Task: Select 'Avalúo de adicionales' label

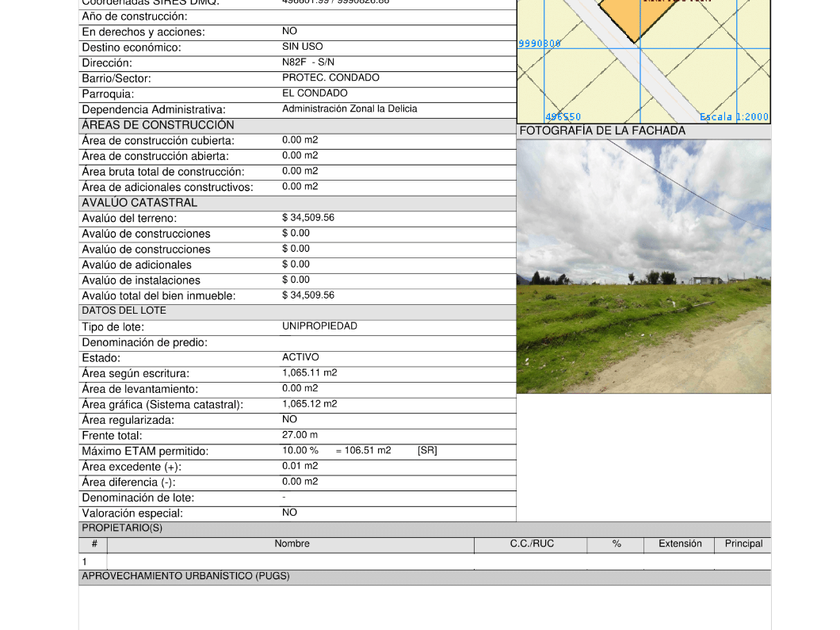Action: [136, 265]
